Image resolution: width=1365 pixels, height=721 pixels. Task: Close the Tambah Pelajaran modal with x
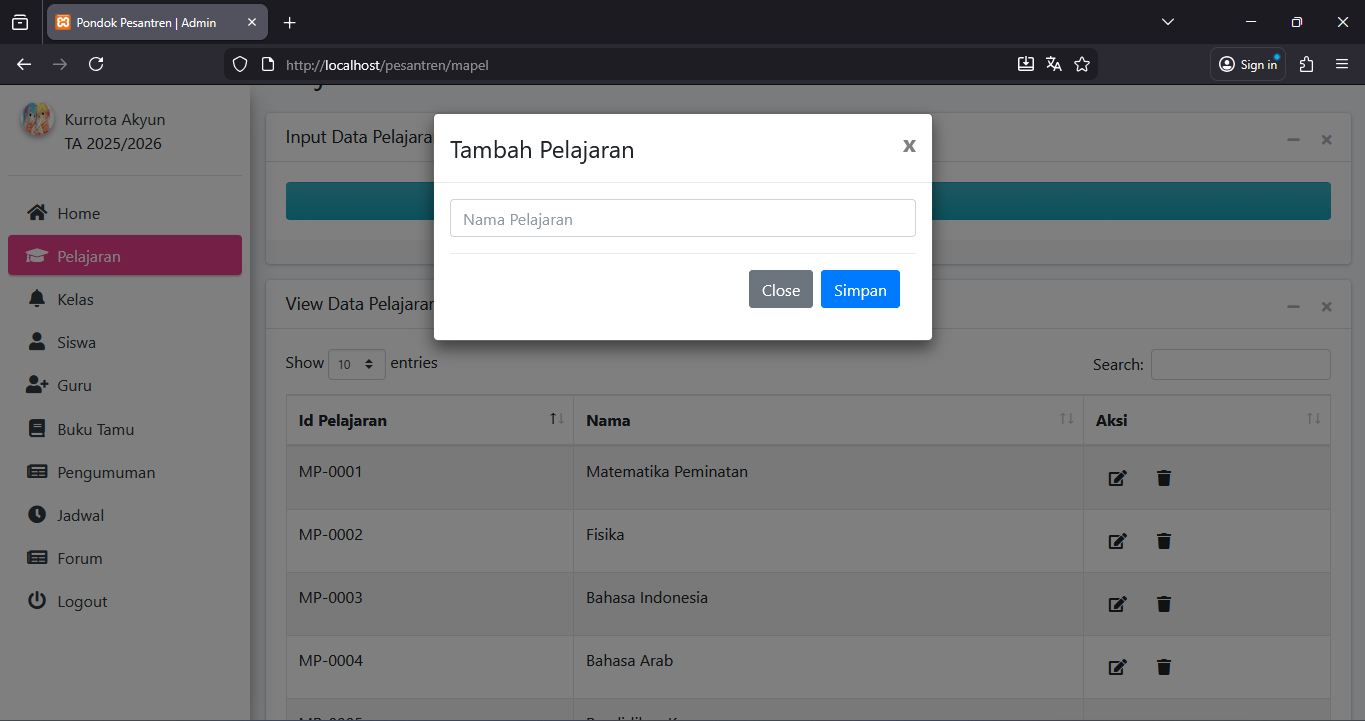coord(908,145)
